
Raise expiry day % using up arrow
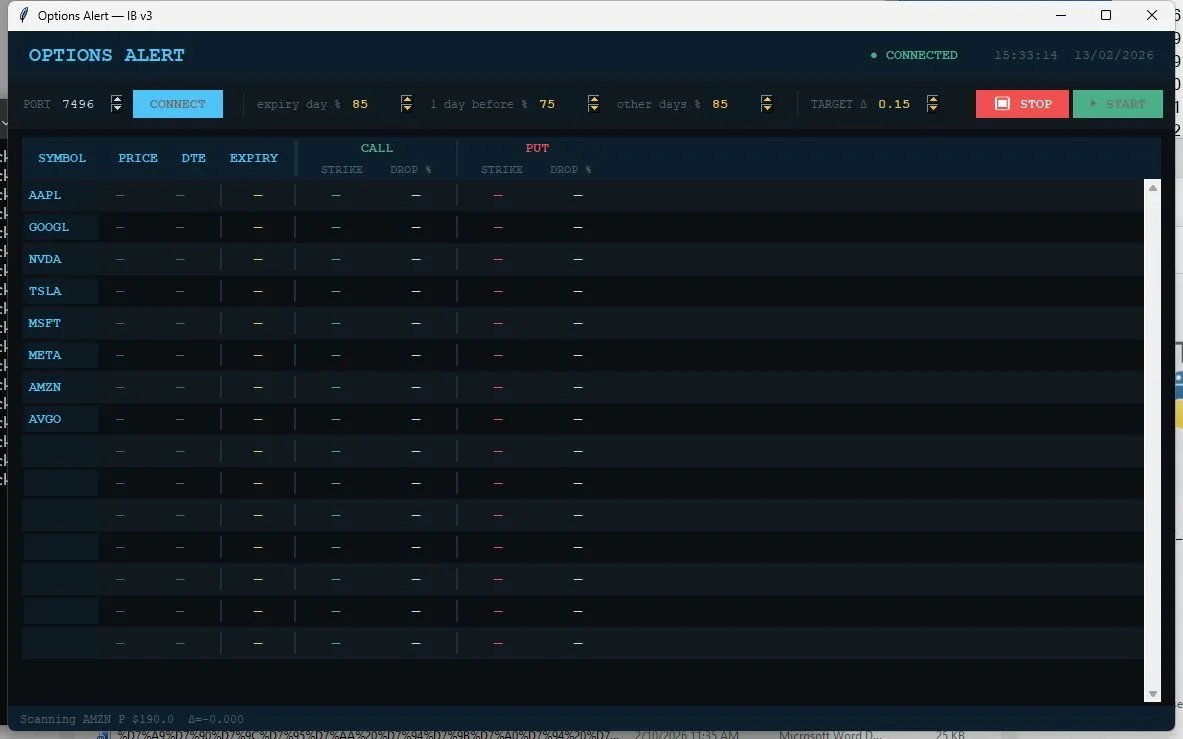pyautogui.click(x=407, y=100)
